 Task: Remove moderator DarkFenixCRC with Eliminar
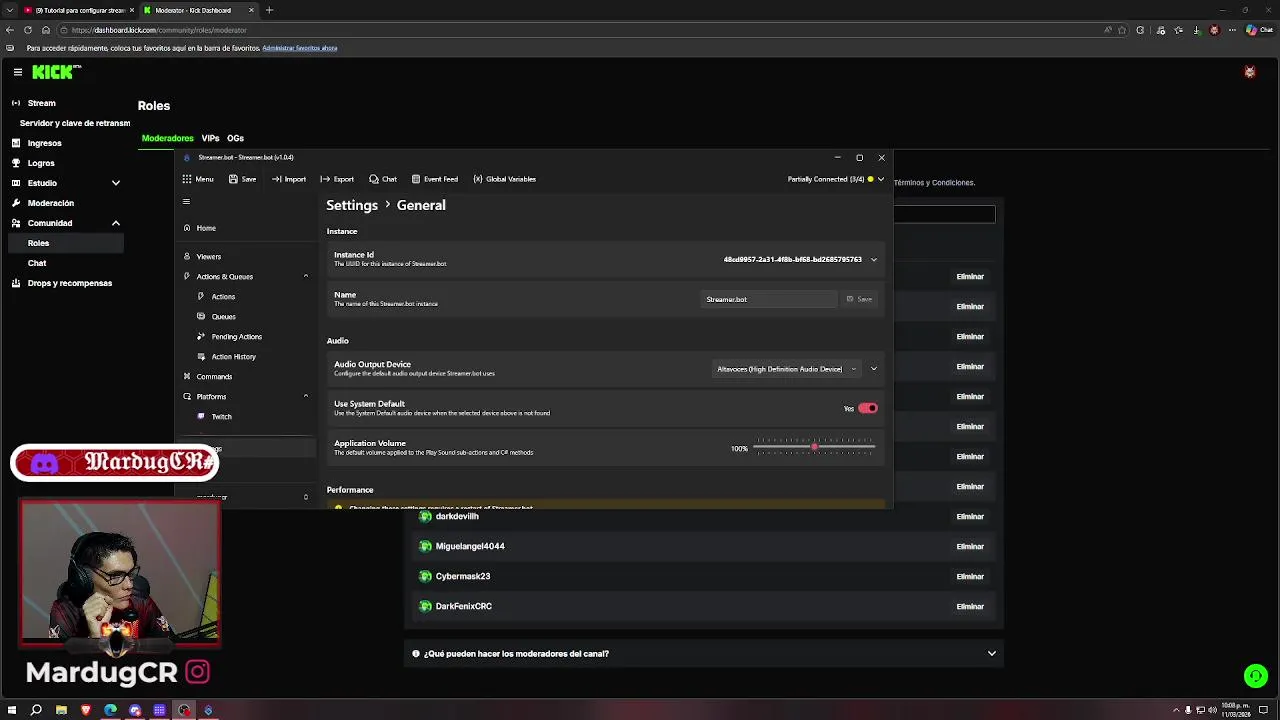pyautogui.click(x=970, y=606)
